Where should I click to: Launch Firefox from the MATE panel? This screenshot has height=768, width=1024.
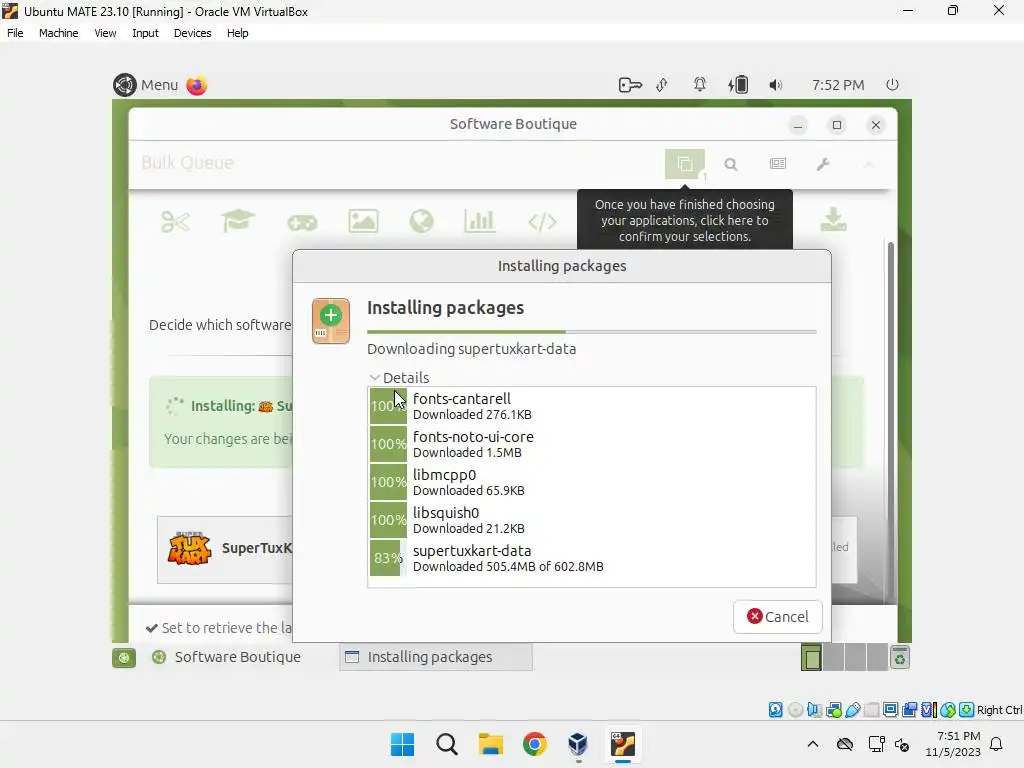tap(197, 85)
